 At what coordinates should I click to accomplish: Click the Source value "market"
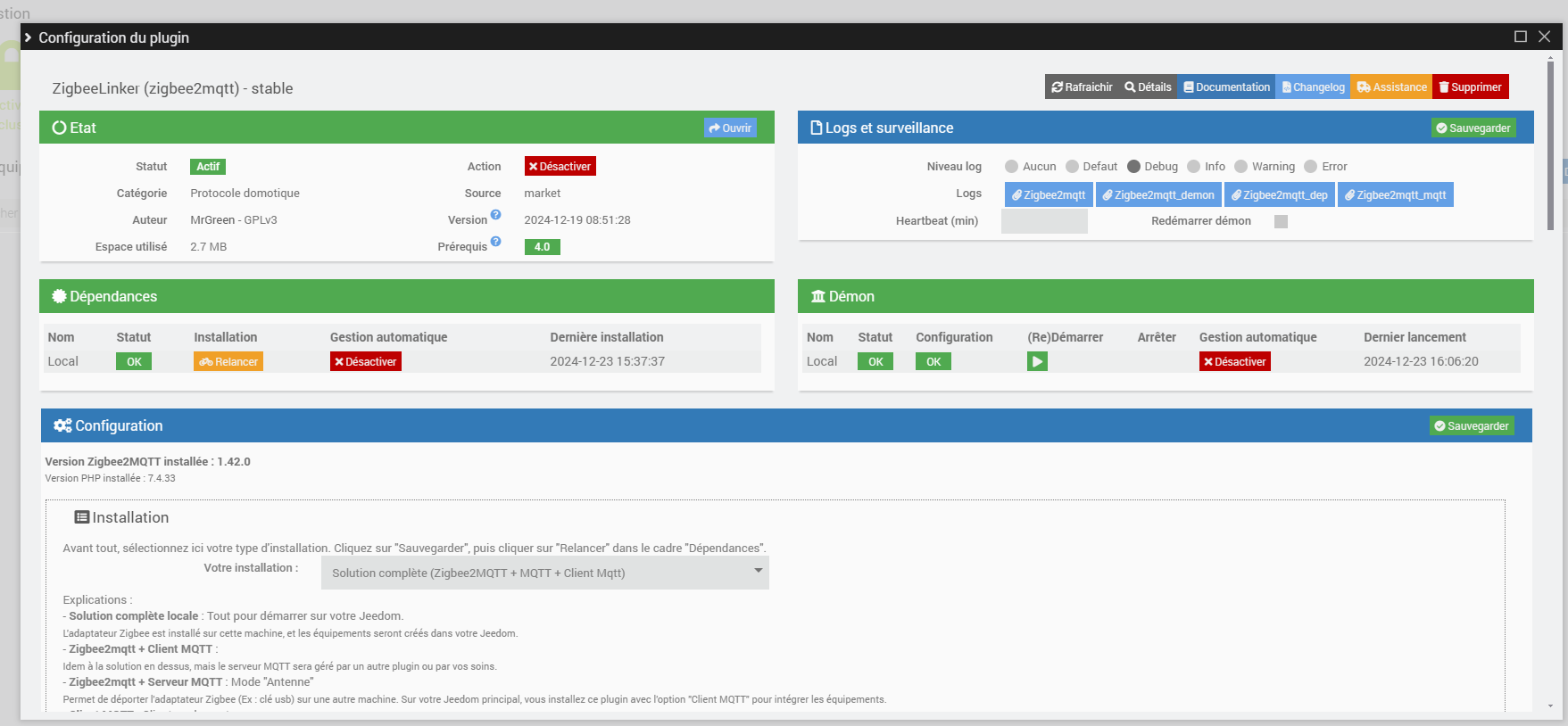coord(542,194)
